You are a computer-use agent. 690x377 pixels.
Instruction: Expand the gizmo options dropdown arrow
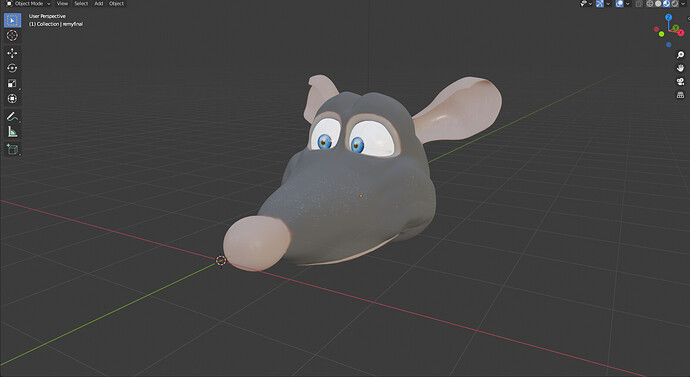pos(608,4)
